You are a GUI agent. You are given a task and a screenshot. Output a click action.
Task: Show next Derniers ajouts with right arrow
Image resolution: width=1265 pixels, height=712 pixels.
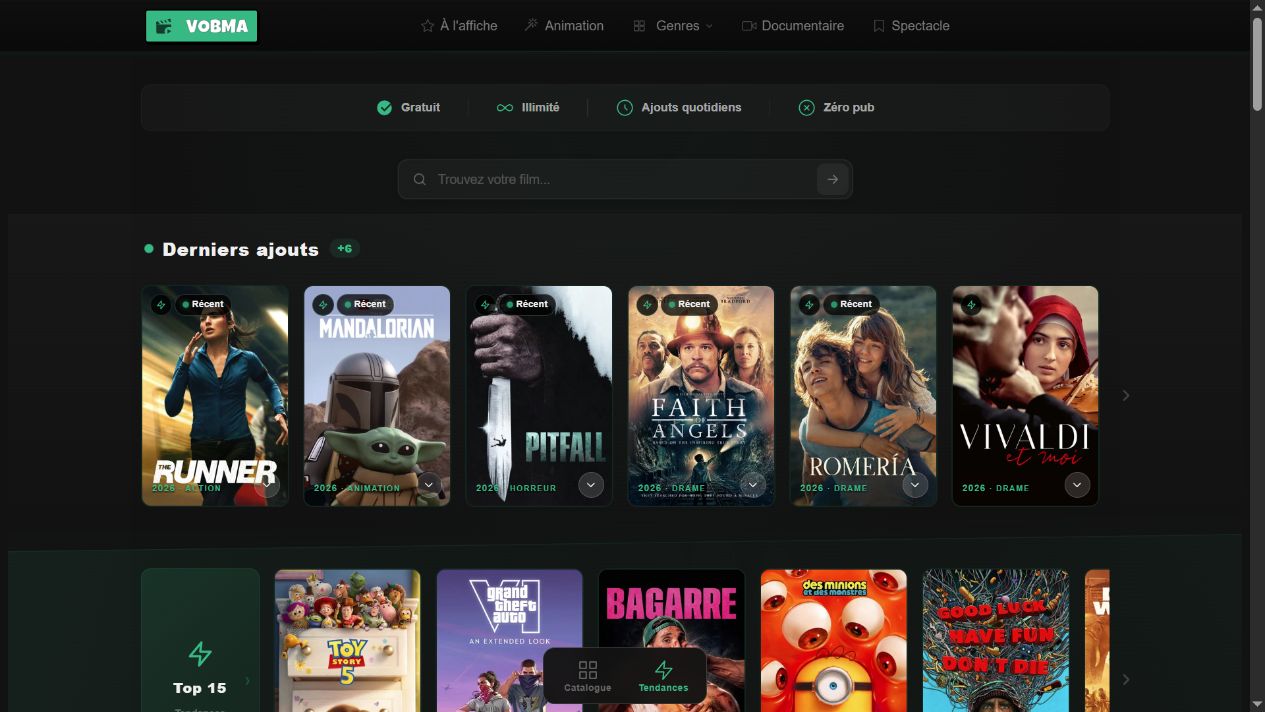point(1126,396)
